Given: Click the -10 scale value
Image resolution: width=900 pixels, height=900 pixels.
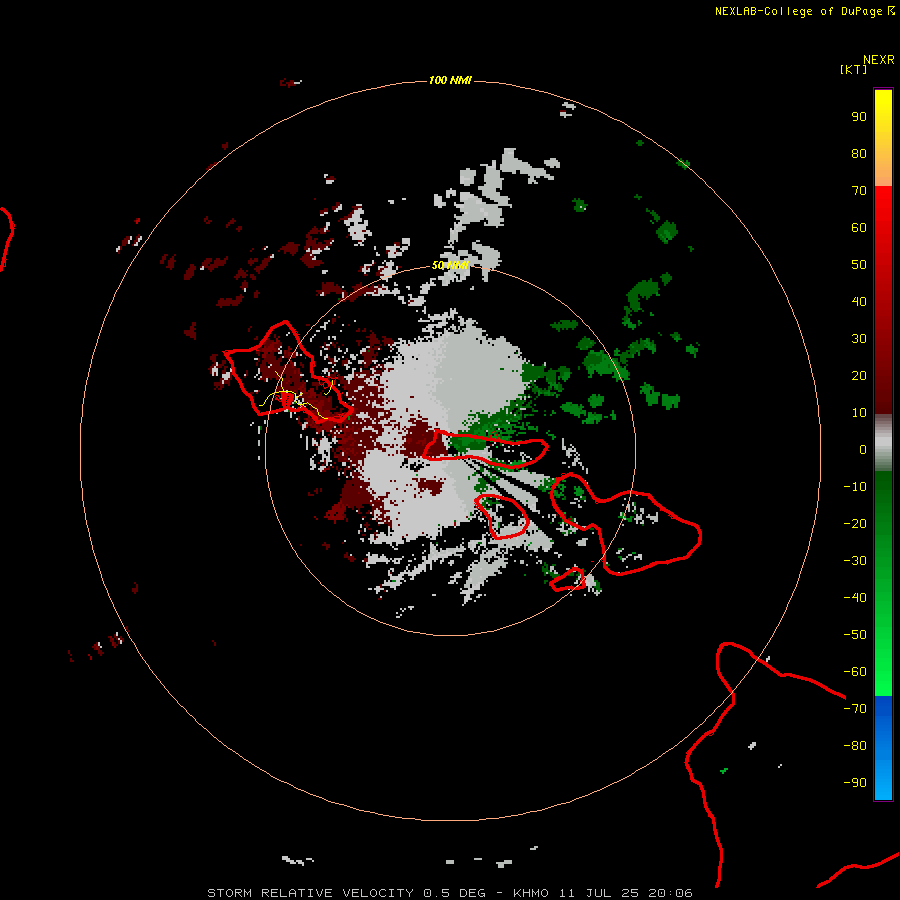Looking at the screenshot, I should 855,487.
